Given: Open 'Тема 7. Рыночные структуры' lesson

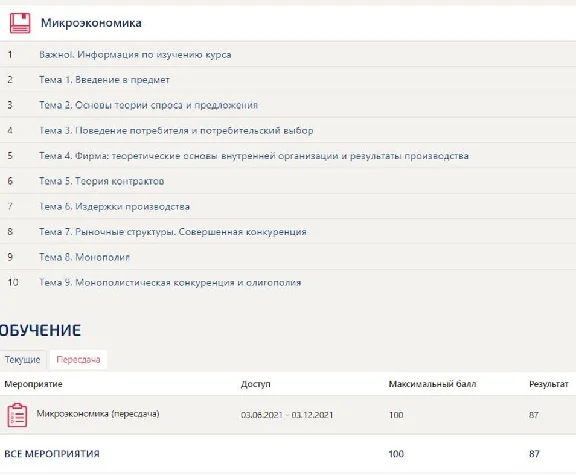Looking at the screenshot, I should tap(173, 232).
